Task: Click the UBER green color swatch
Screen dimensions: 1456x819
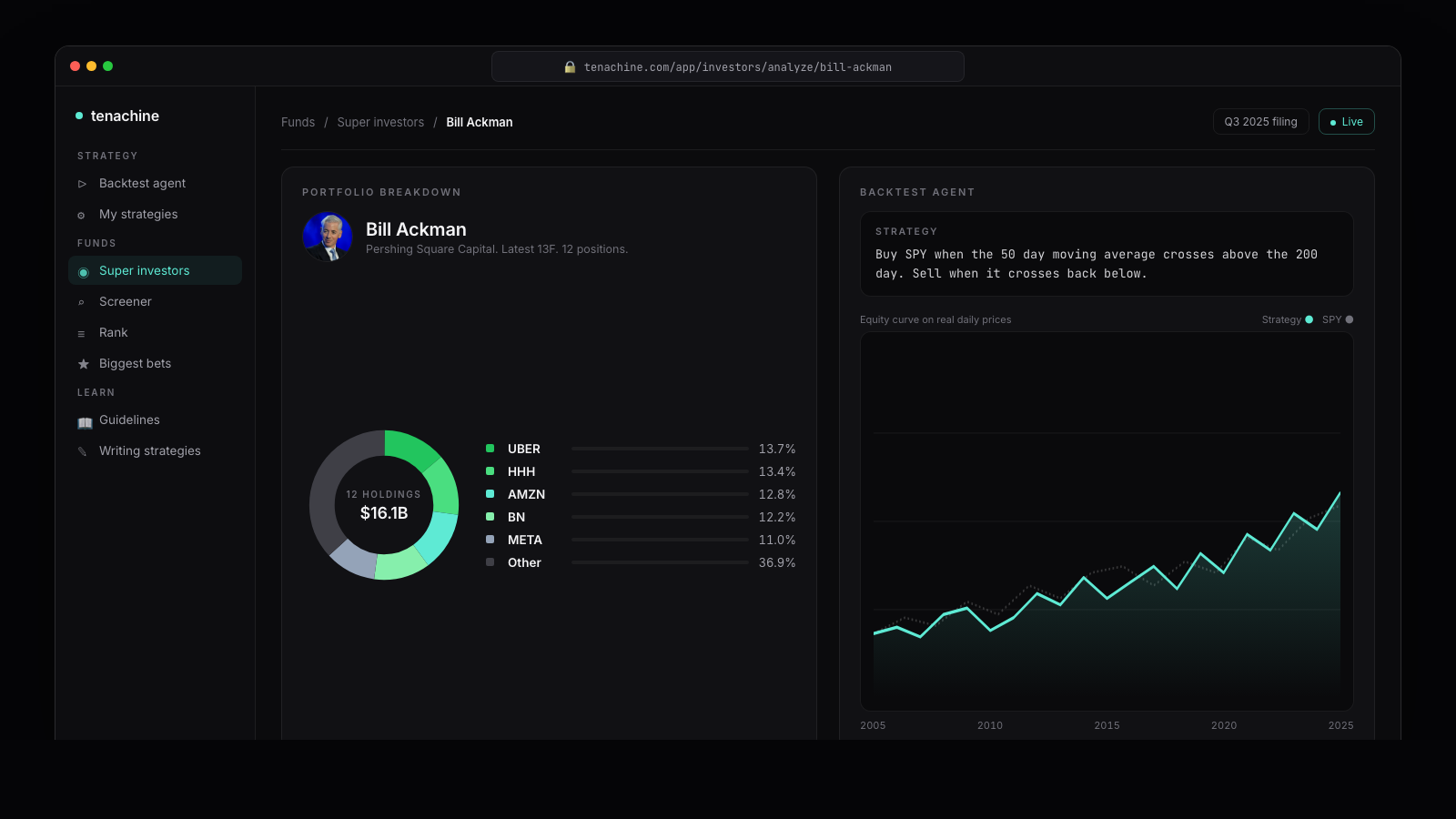Action: [x=490, y=449]
